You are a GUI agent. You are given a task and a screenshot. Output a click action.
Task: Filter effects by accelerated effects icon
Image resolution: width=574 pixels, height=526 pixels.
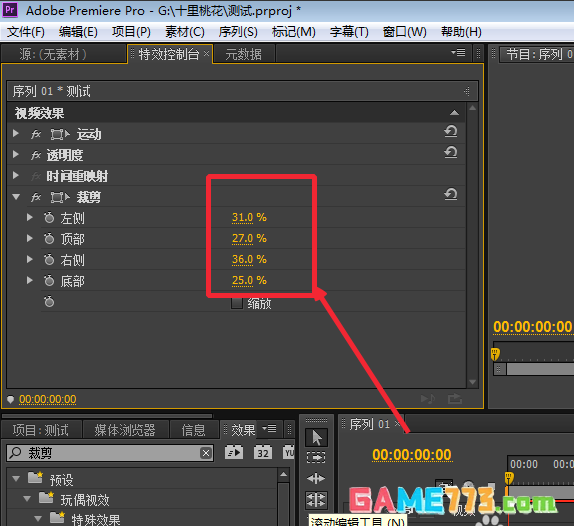(234, 453)
